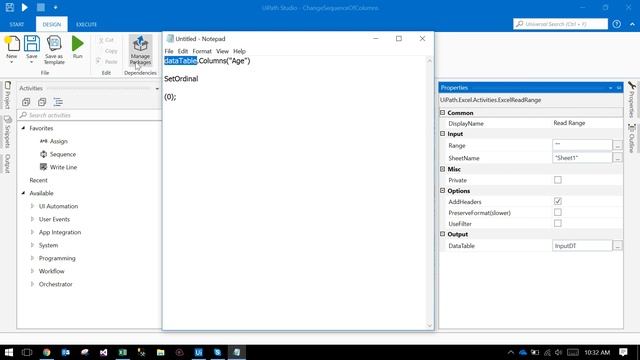640x360 pixels.
Task: Toggle PreserveFormat(slower) checkbox
Action: click(x=558, y=212)
